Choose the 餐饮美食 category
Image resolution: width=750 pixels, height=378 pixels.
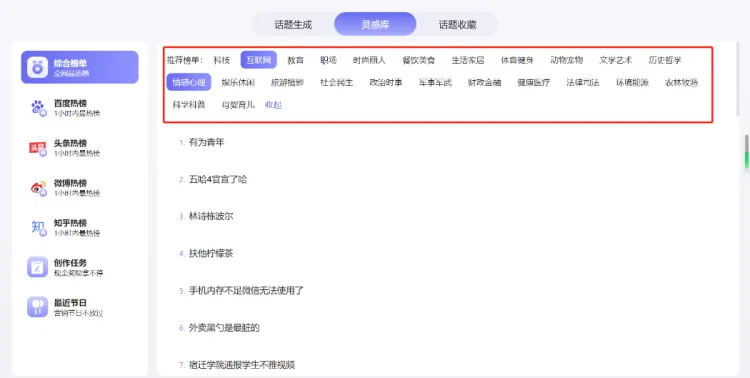pos(419,60)
